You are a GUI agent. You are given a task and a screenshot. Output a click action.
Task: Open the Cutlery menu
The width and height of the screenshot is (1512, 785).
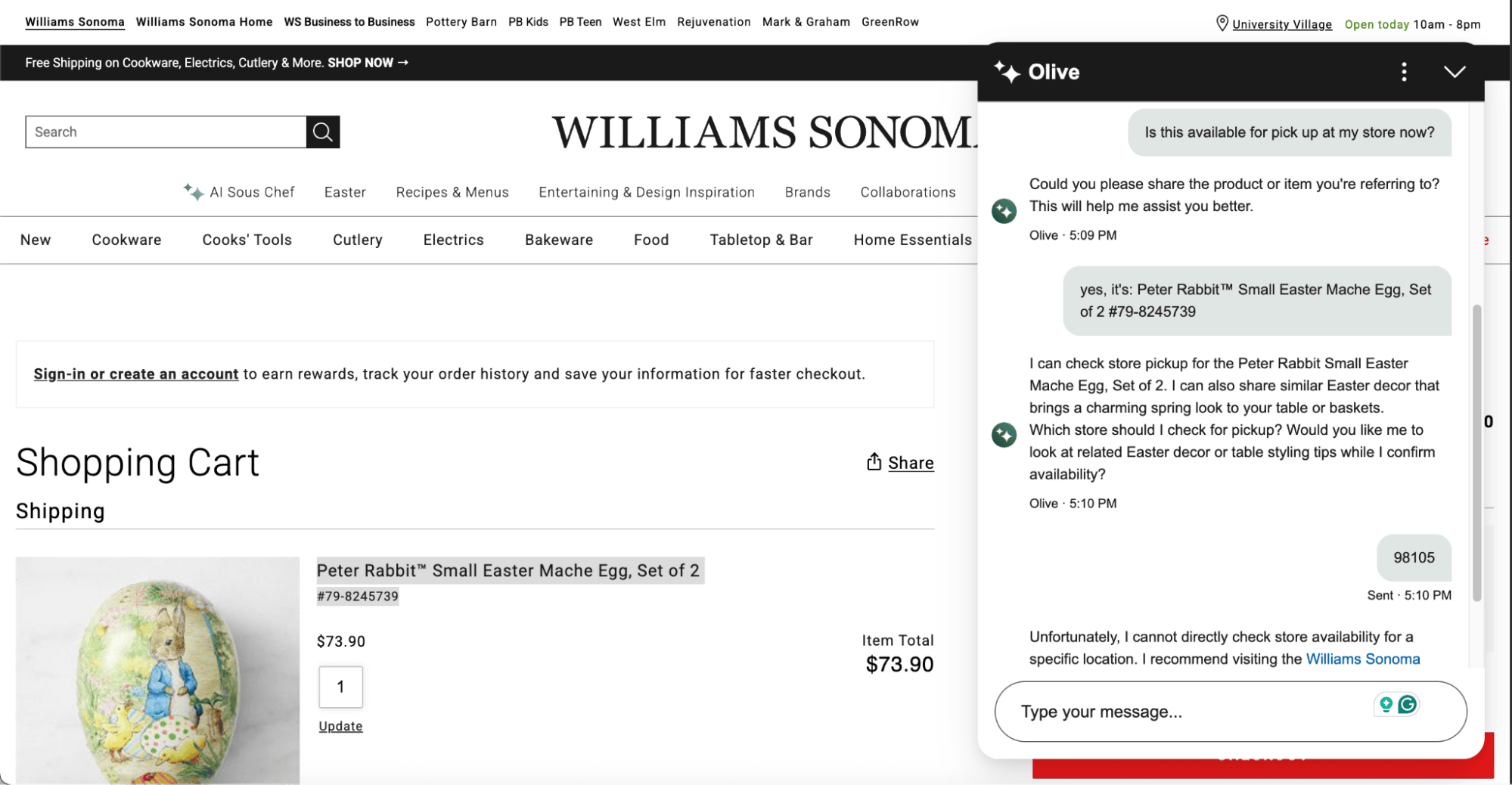tap(357, 240)
